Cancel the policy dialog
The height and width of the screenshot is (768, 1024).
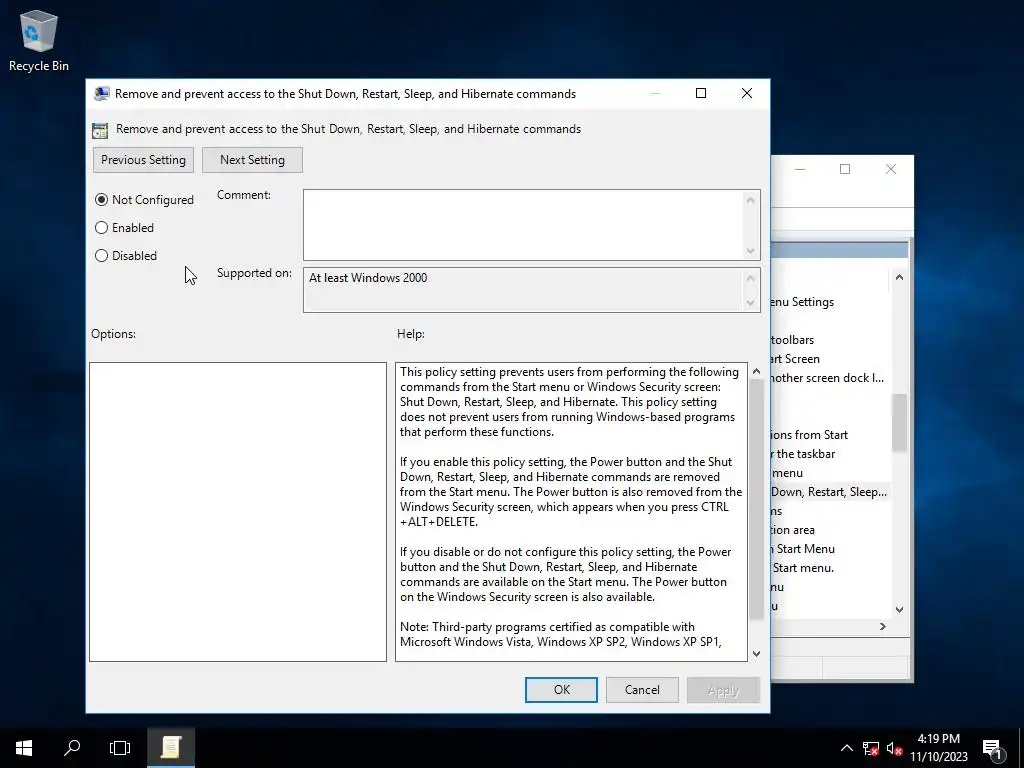(642, 690)
